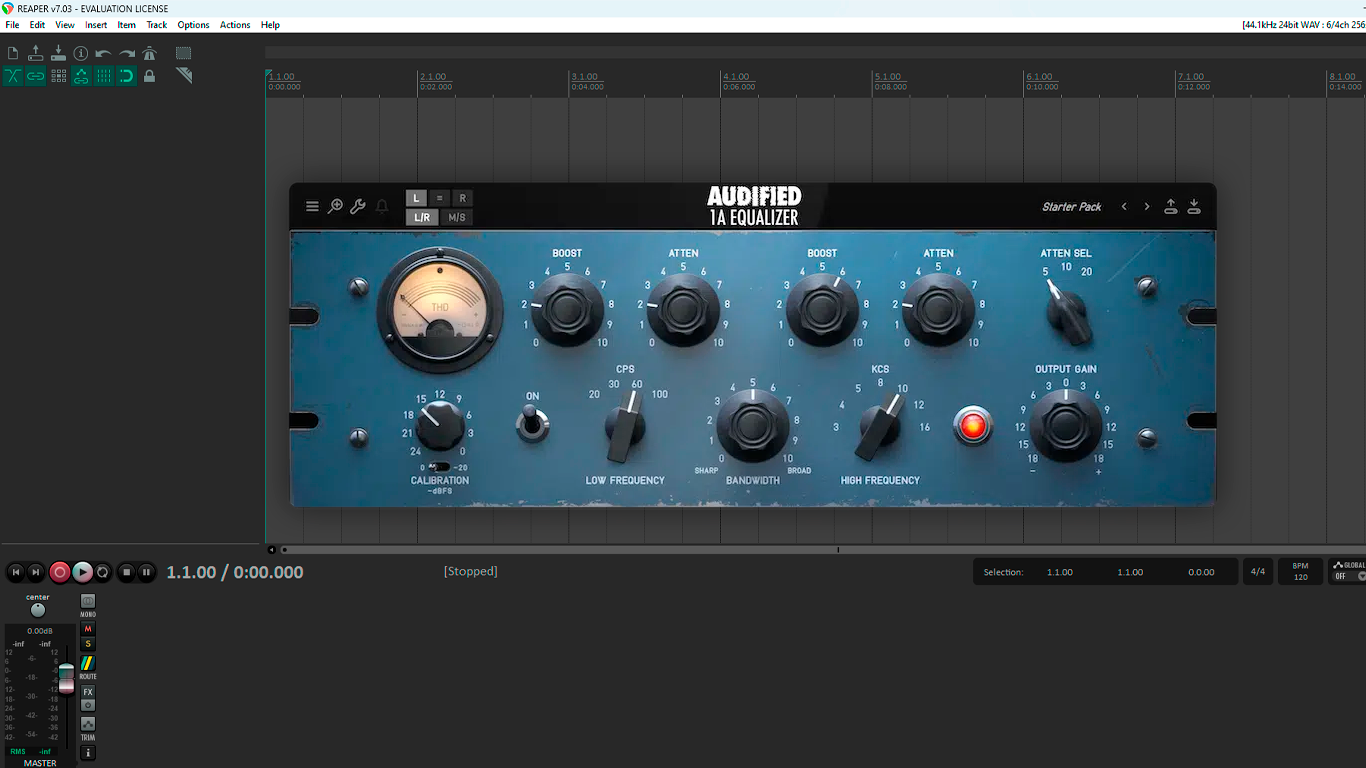Screen dimensions: 1366x768
Task: Click the high frequency ATTEN knob
Action: pyautogui.click(x=938, y=309)
